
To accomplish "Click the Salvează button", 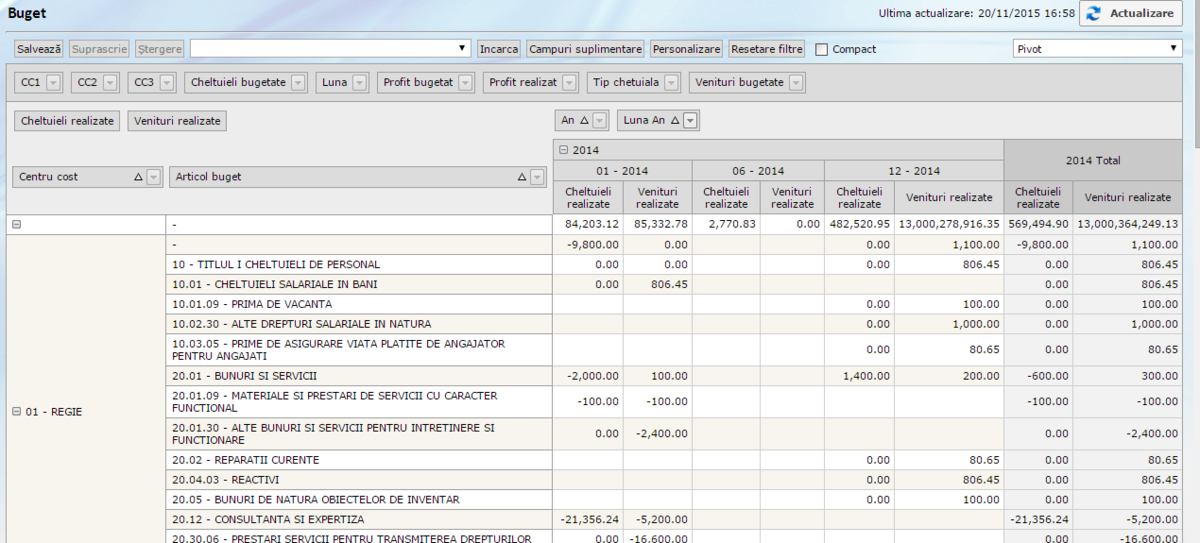I will (x=39, y=48).
